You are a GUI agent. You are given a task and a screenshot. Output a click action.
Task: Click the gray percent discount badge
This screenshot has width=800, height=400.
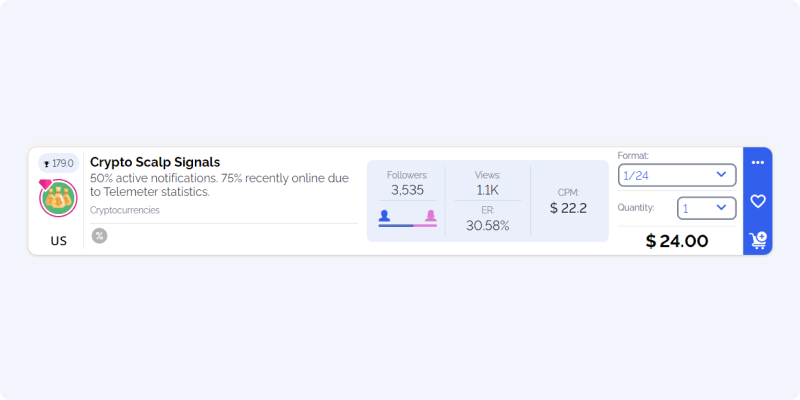point(99,236)
